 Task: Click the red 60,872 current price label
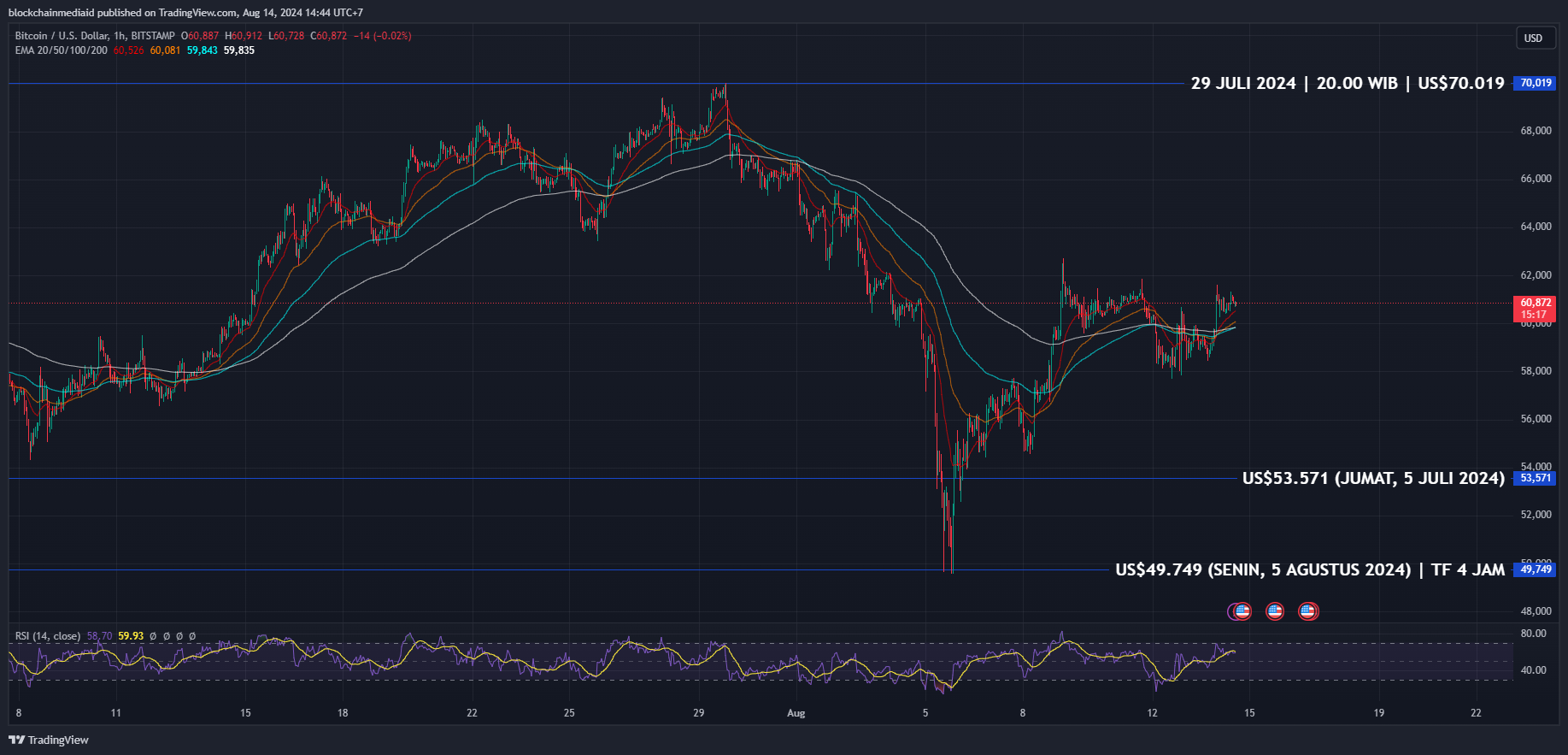[1535, 308]
